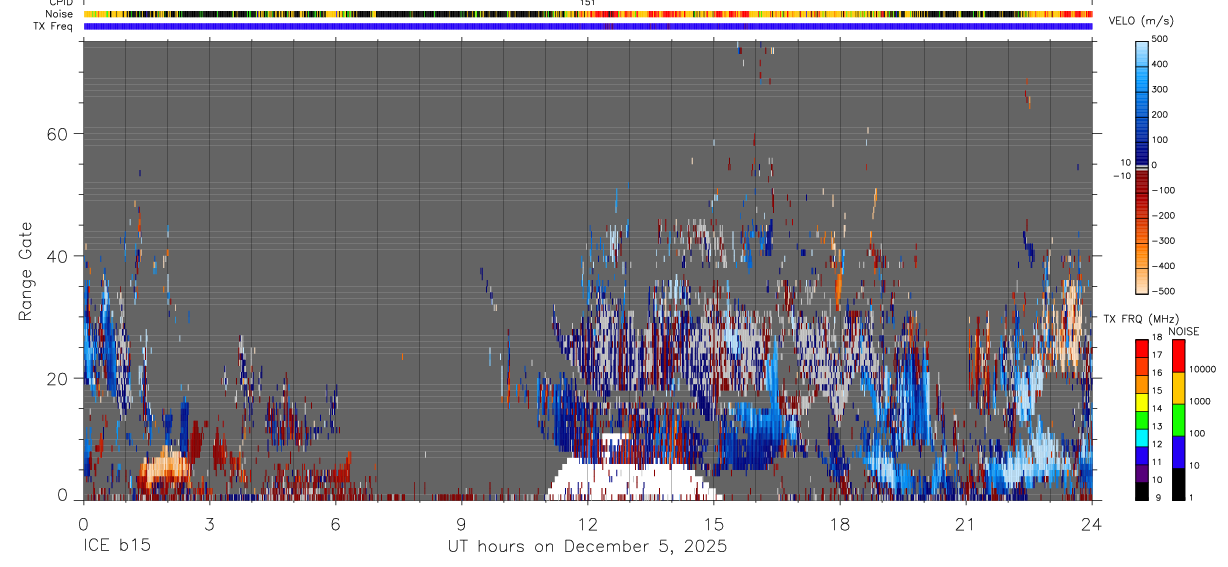Click the 18 tick on UT hours axis

pyautogui.click(x=840, y=523)
